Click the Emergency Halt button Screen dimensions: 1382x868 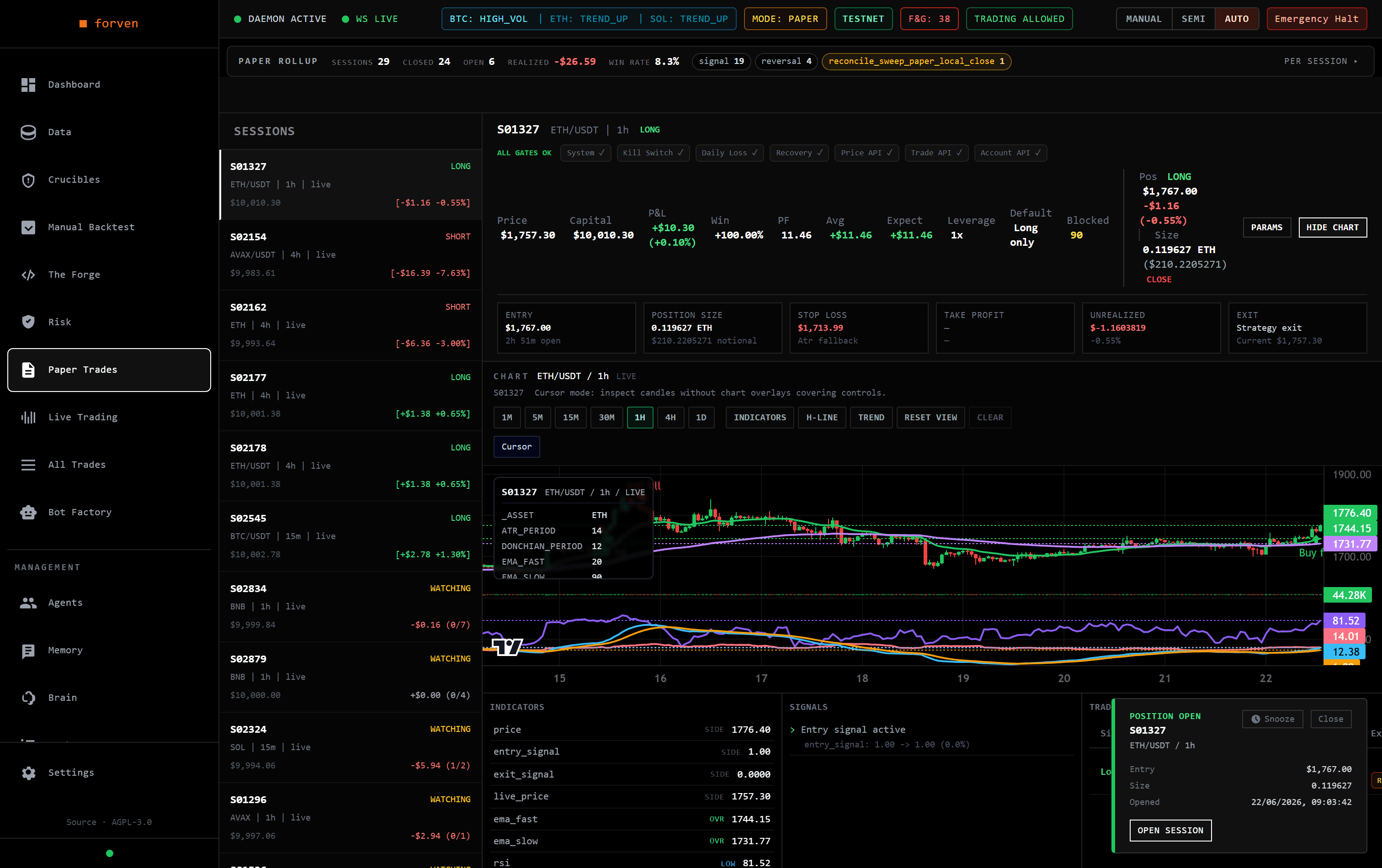(1317, 19)
